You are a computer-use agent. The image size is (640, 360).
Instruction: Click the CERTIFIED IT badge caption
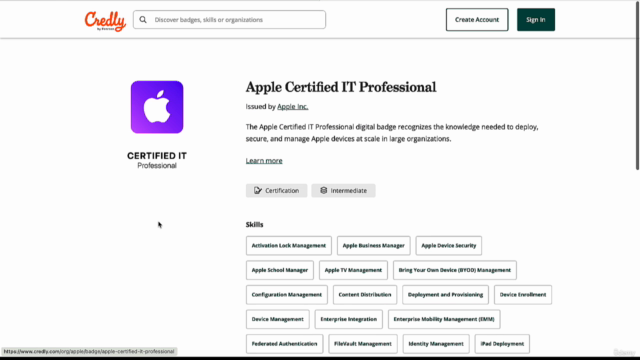coord(157,156)
